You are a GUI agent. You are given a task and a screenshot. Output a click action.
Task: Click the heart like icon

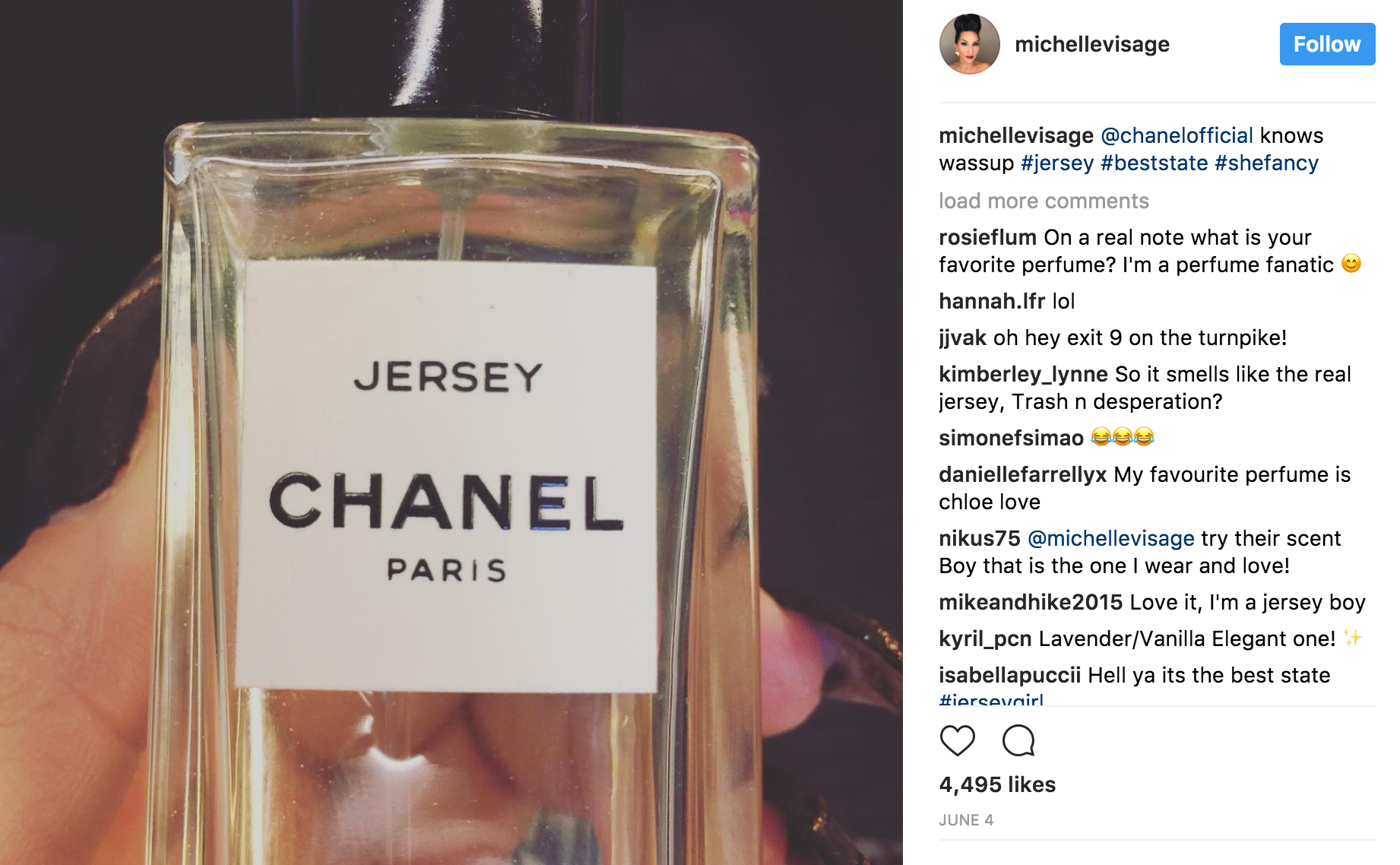pos(957,740)
